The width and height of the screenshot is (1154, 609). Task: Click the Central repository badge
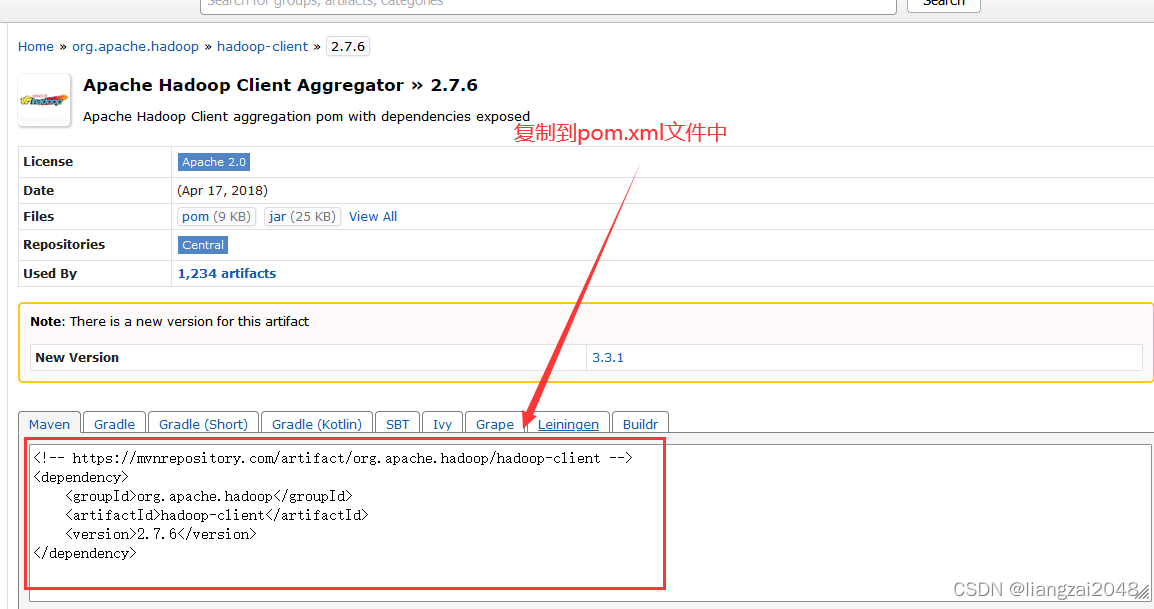coord(202,245)
